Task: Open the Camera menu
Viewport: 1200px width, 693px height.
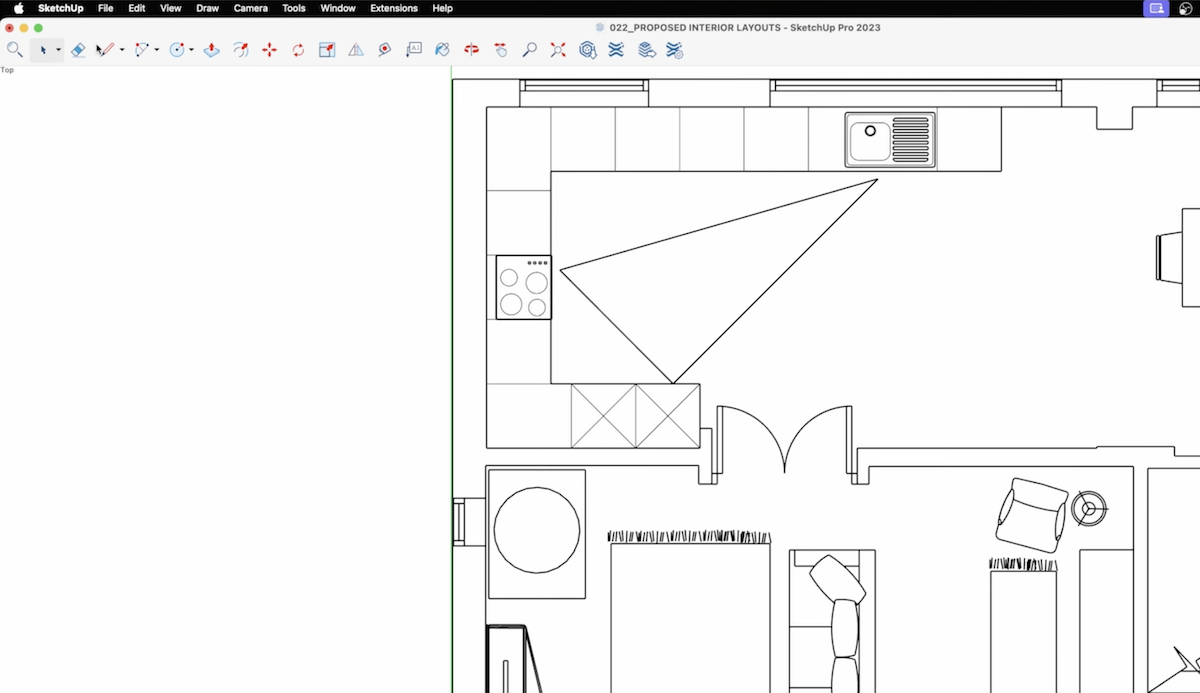Action: (x=251, y=8)
